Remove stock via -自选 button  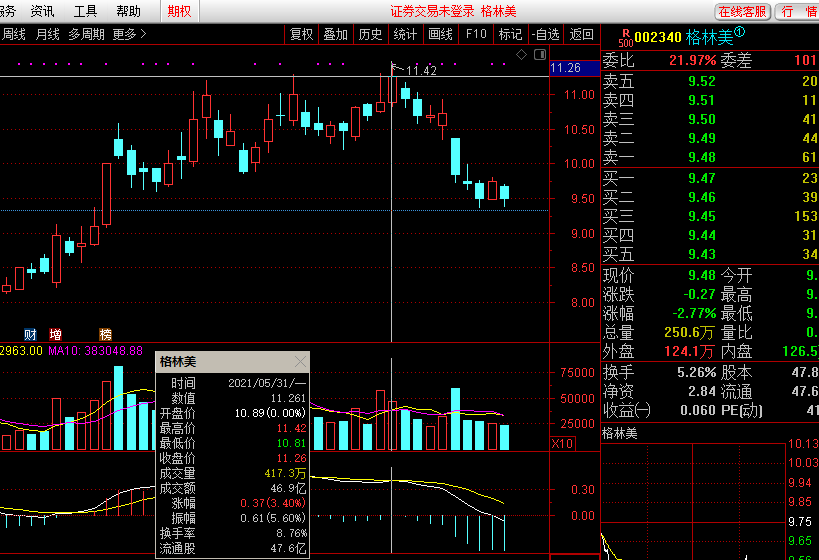click(x=545, y=34)
